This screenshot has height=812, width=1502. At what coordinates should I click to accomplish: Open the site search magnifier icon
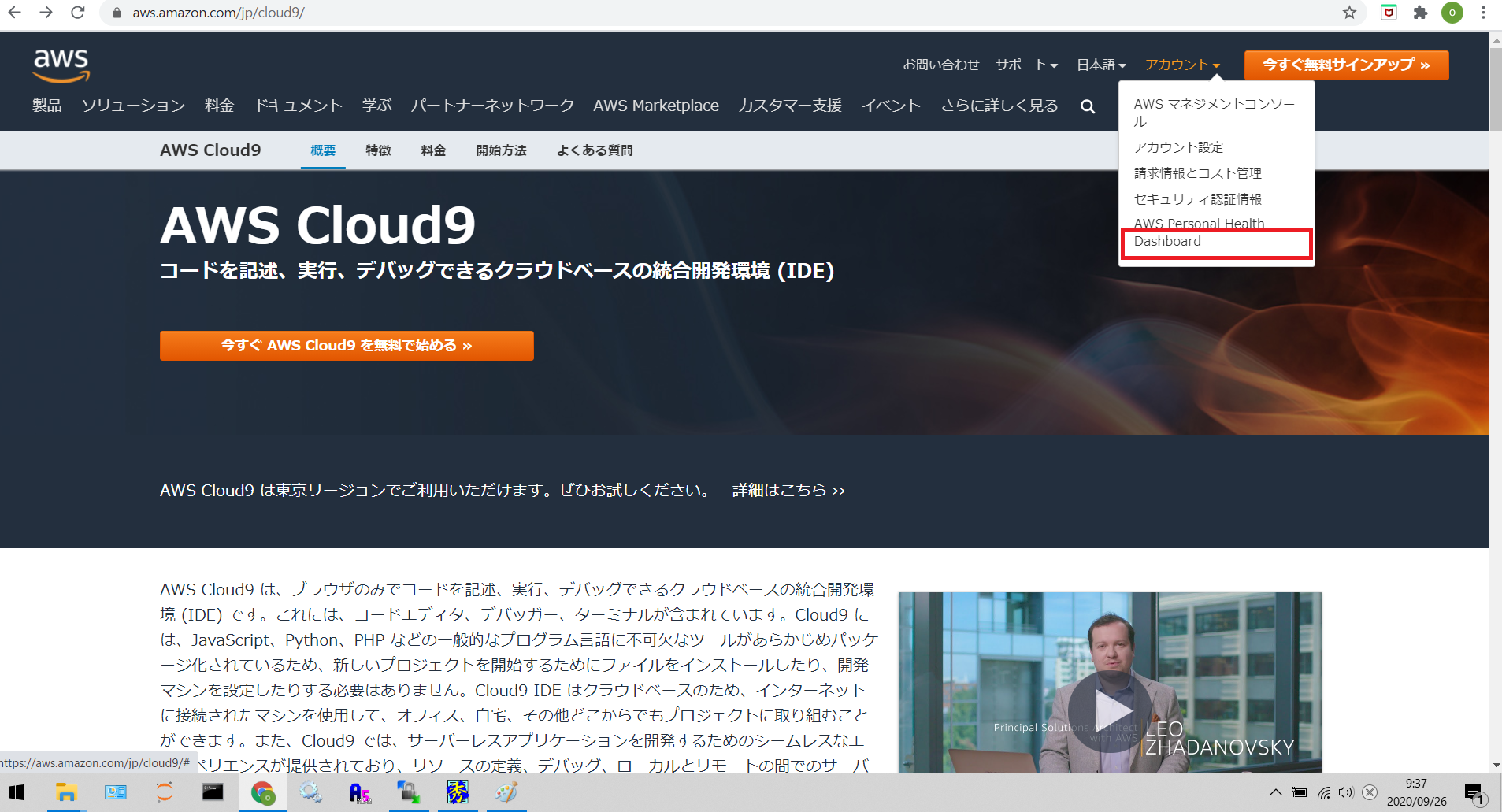click(1088, 106)
